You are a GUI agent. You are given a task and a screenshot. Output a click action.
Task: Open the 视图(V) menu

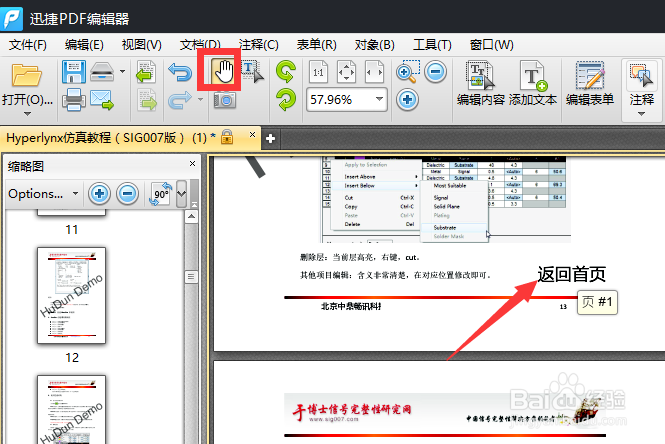(142, 45)
